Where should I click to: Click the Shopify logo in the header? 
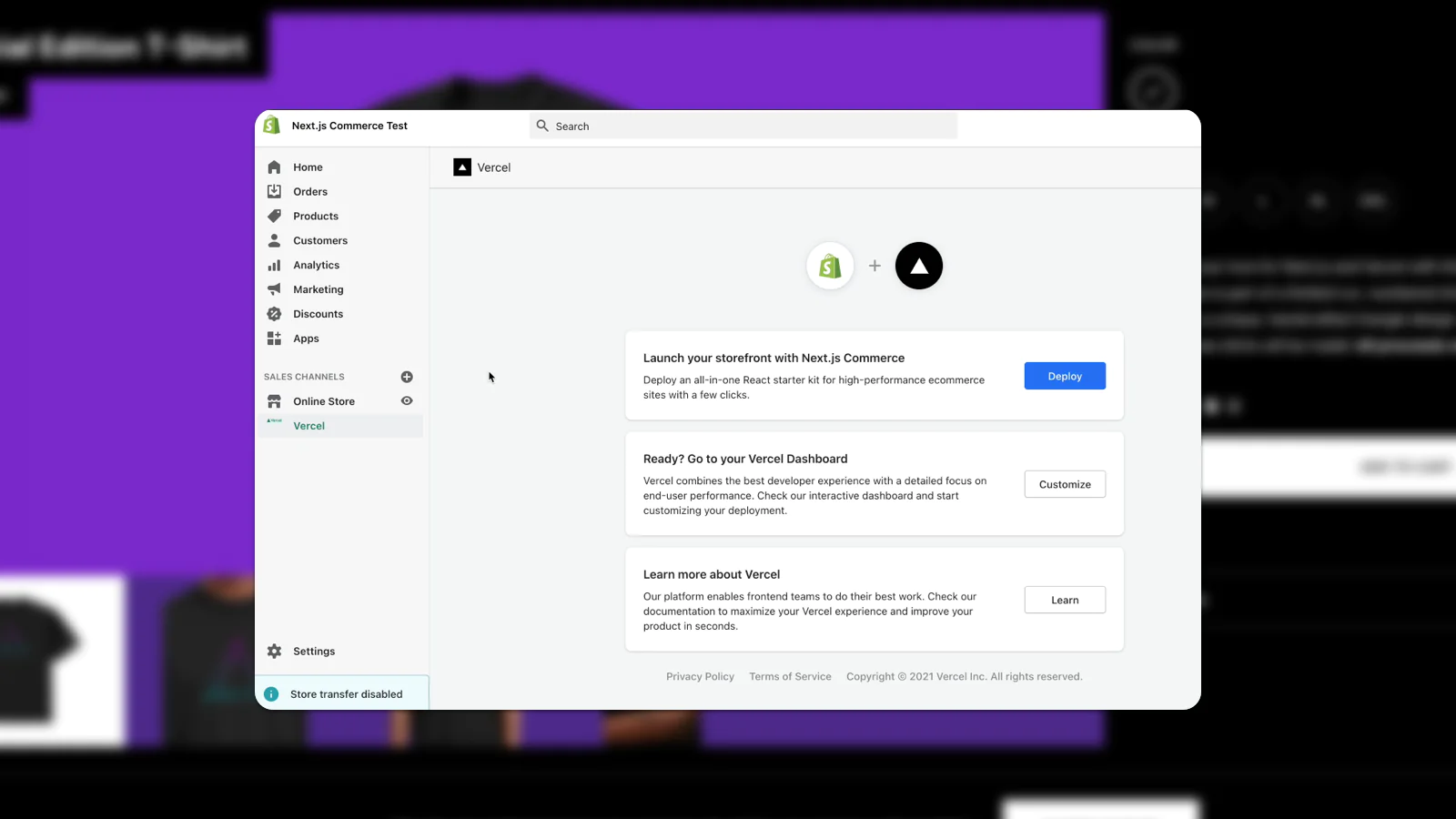click(x=271, y=126)
